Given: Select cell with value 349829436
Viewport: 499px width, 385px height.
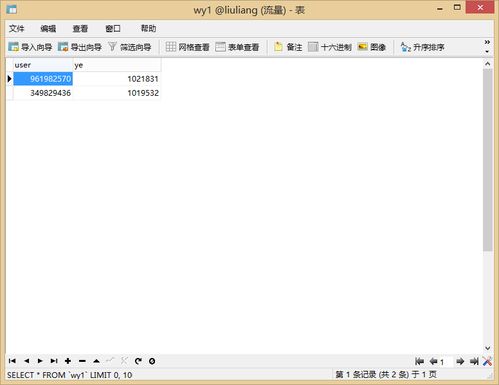Looking at the screenshot, I should pos(43,93).
